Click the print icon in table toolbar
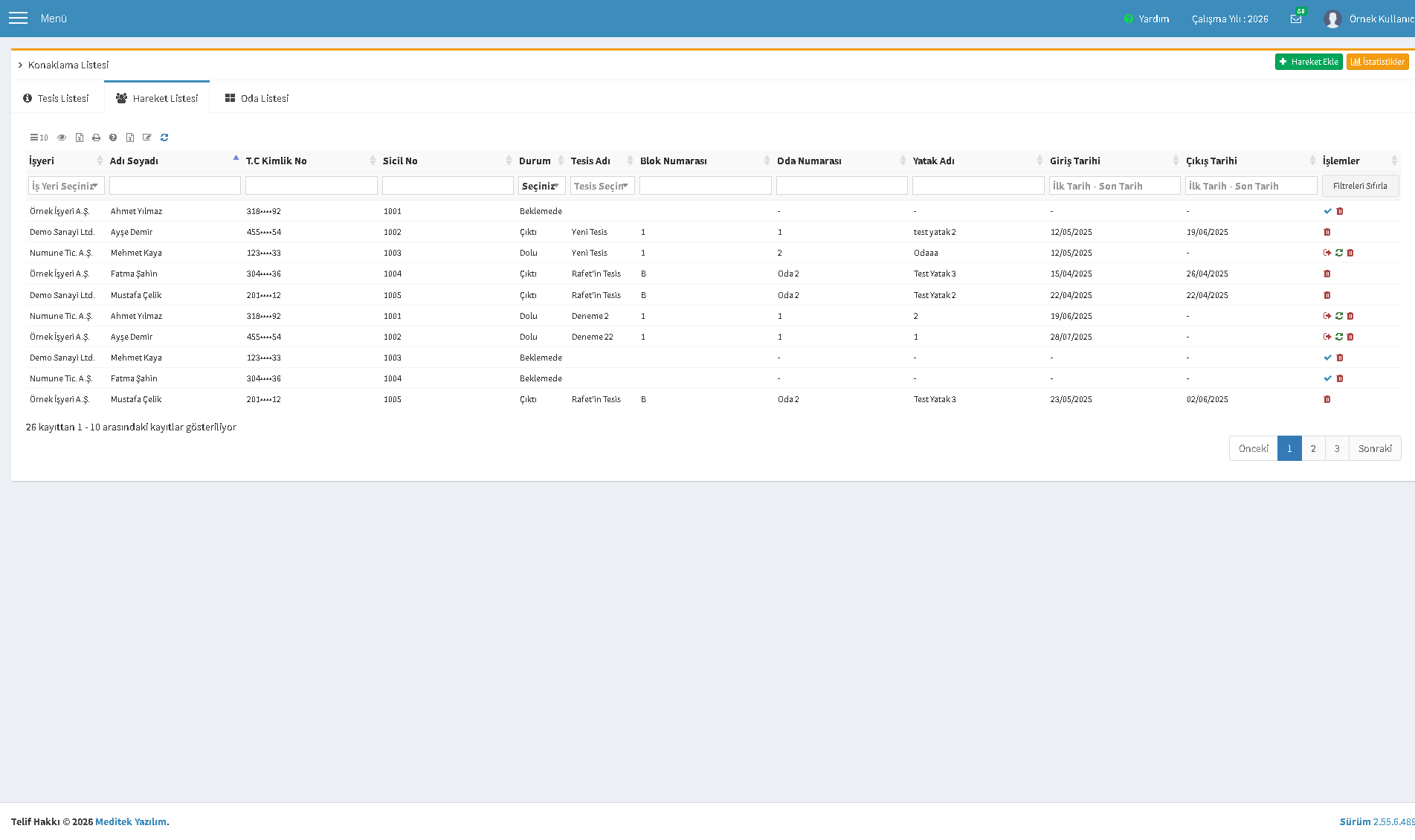The height and width of the screenshot is (840, 1415). click(96, 138)
